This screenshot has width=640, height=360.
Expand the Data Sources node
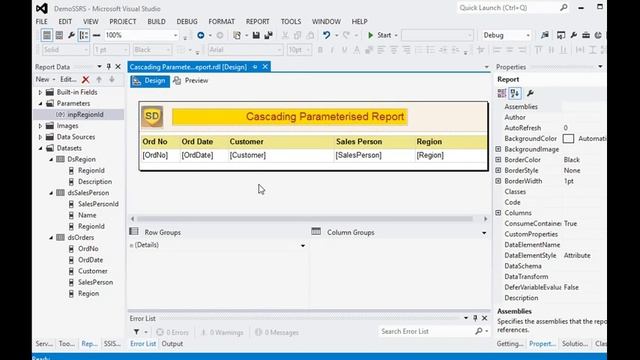[40, 137]
